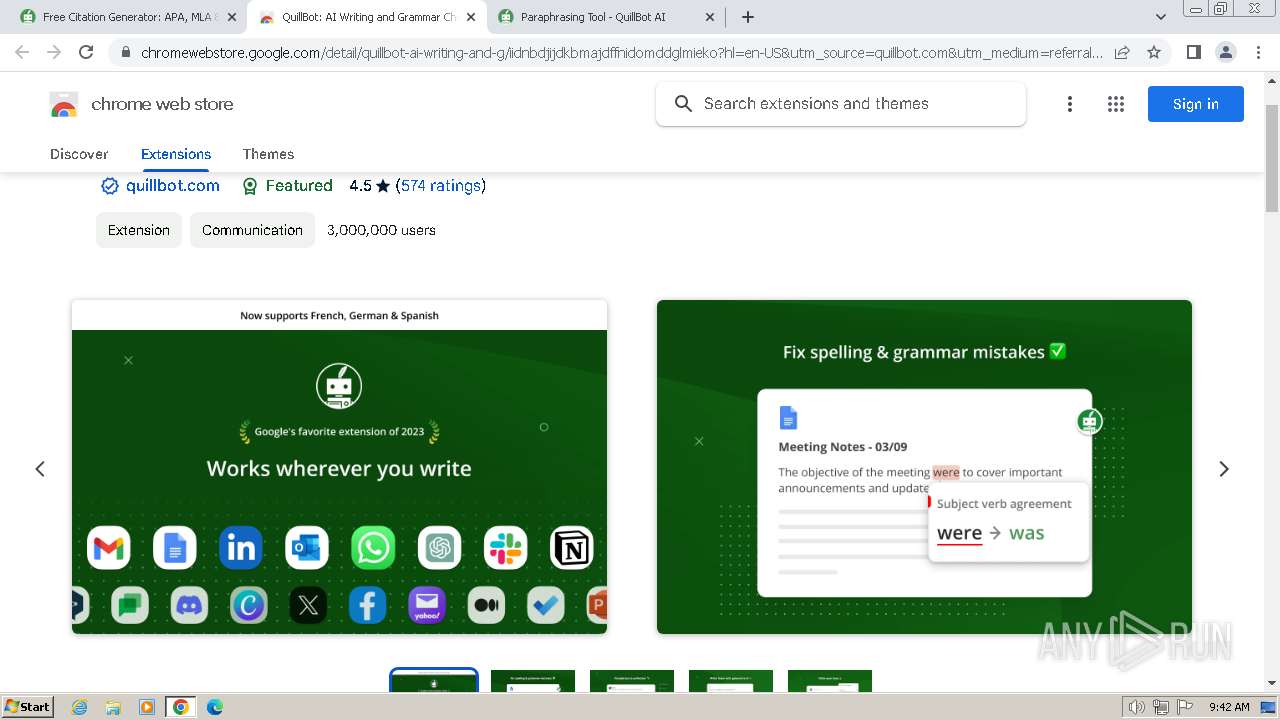Viewport: 1280px width, 720px height.
Task: Select the fourth screenshot thumbnail
Action: point(731,681)
